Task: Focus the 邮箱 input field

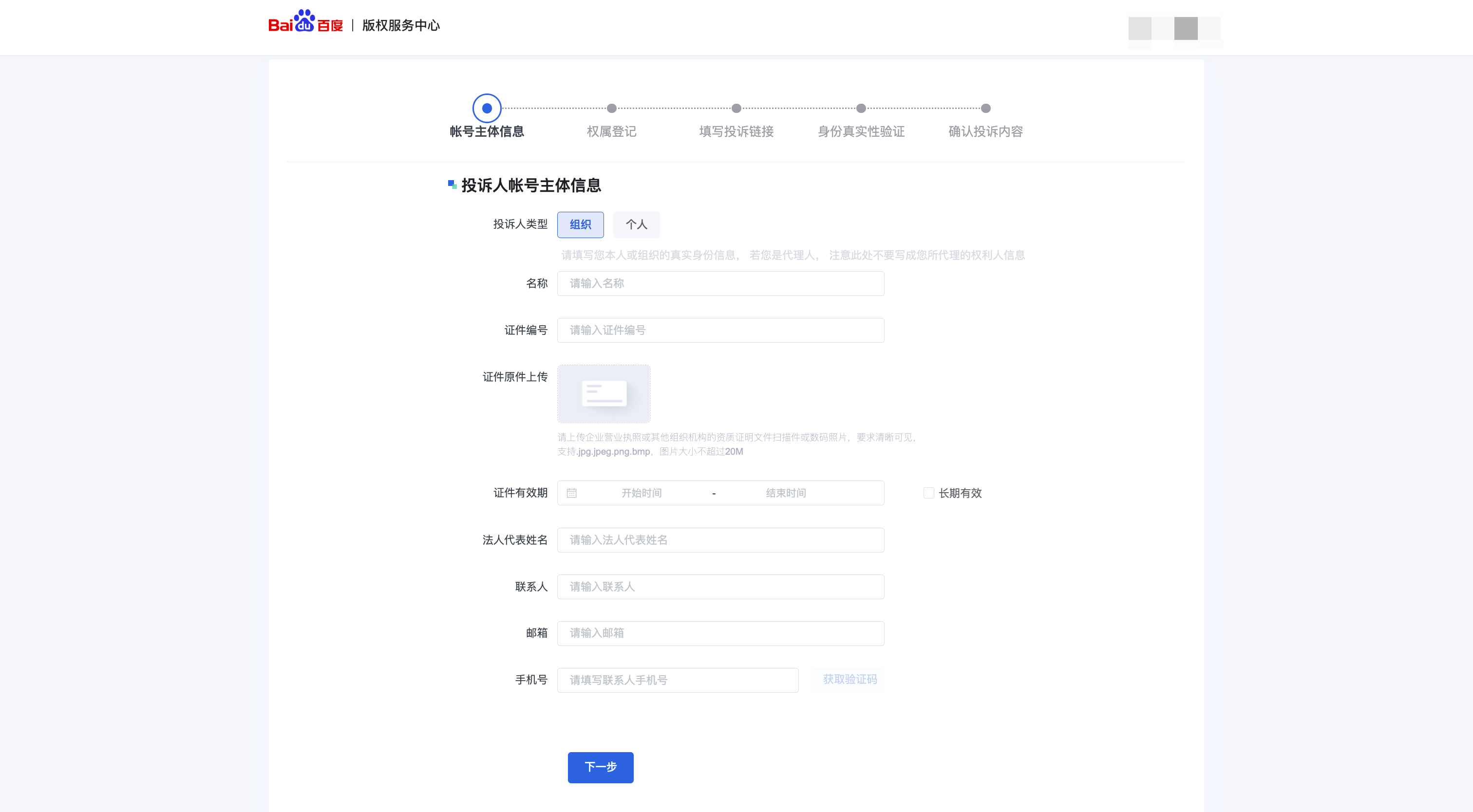Action: (720, 633)
